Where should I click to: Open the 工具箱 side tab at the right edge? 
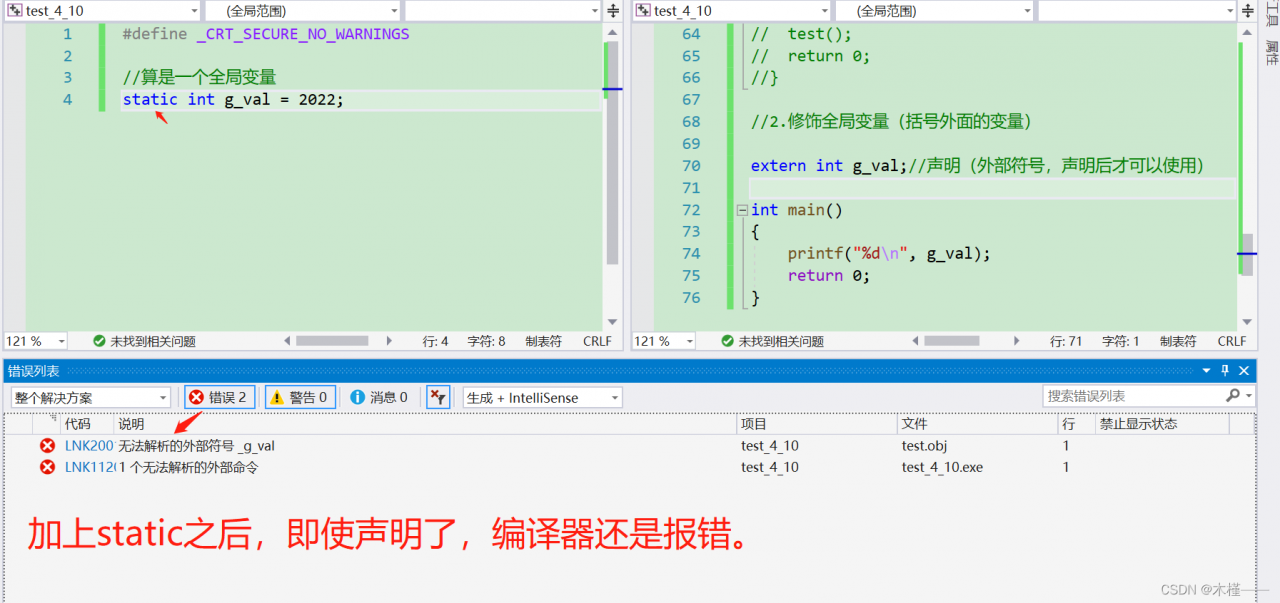(1271, 12)
